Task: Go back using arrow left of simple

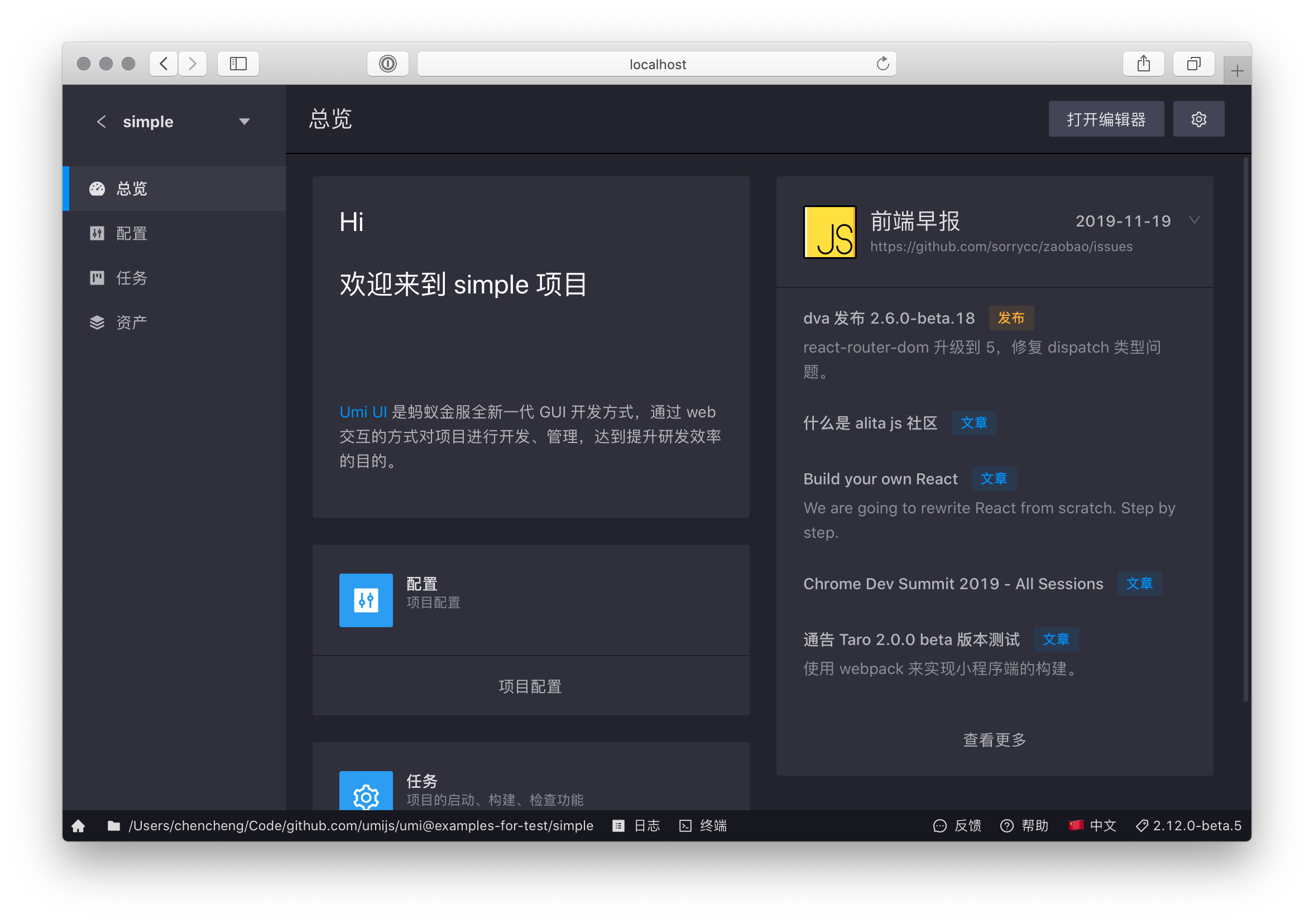Action: 101,121
